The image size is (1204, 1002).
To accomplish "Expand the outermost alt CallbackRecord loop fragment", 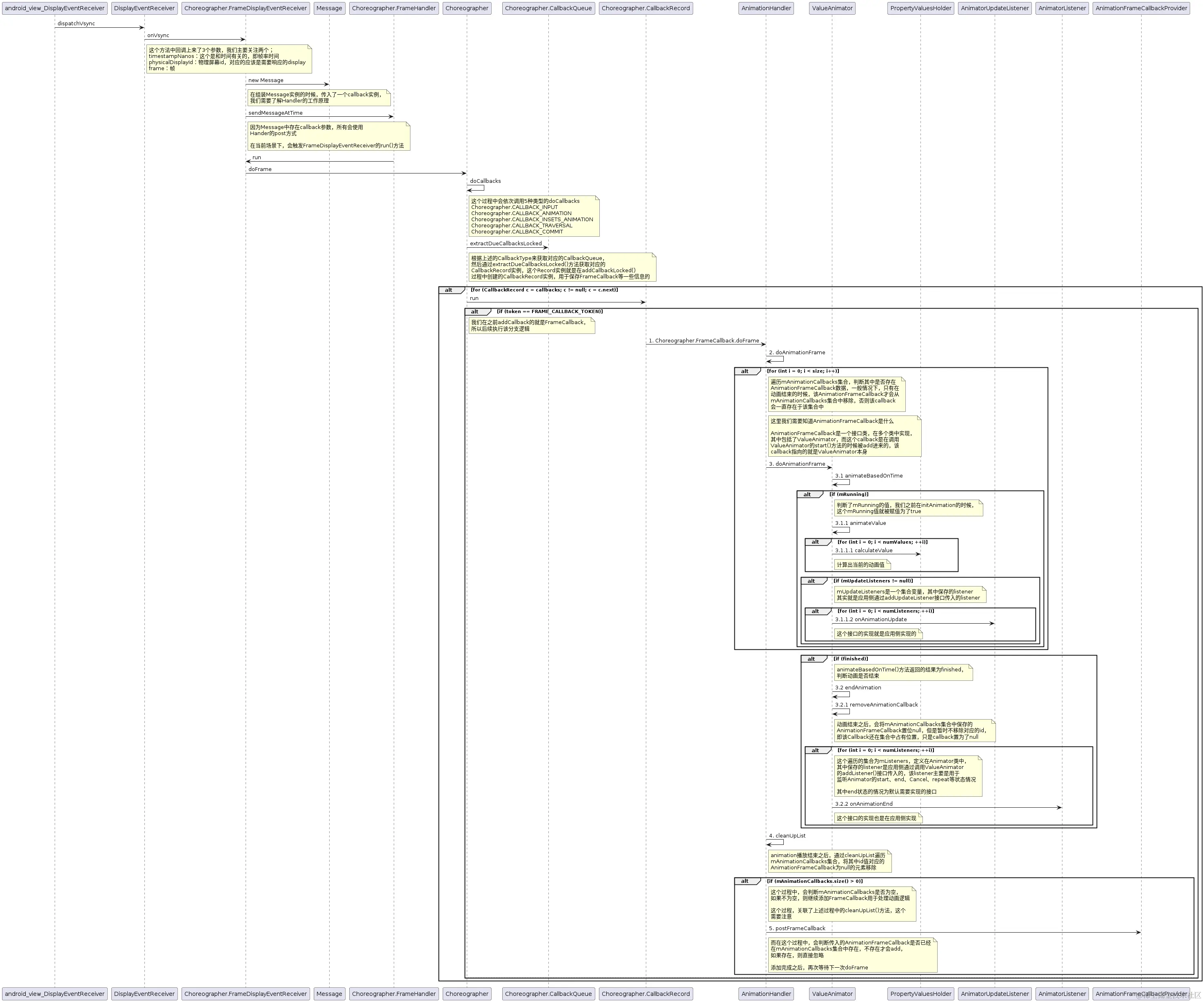I will 449,290.
